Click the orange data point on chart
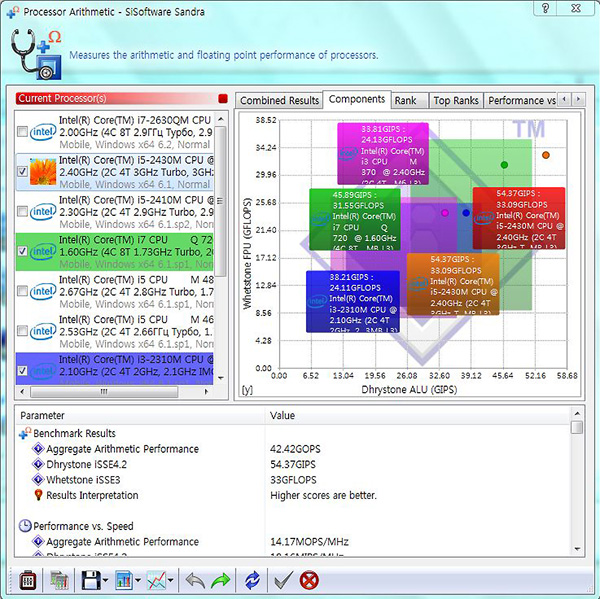The height and width of the screenshot is (599, 600). click(546, 155)
